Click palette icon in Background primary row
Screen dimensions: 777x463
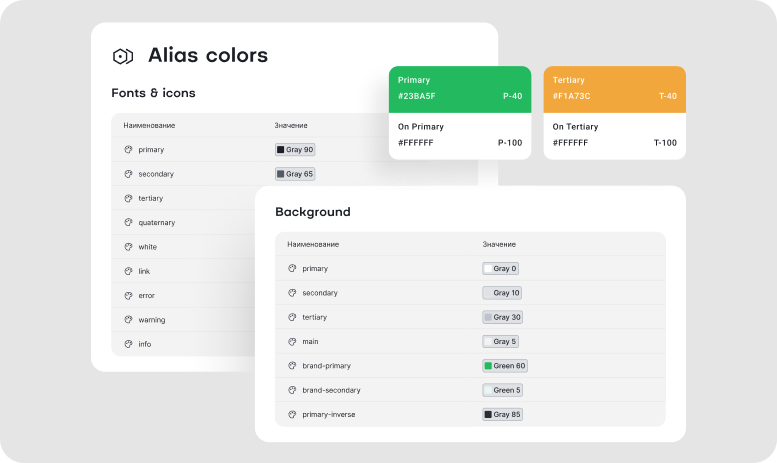[x=292, y=268]
